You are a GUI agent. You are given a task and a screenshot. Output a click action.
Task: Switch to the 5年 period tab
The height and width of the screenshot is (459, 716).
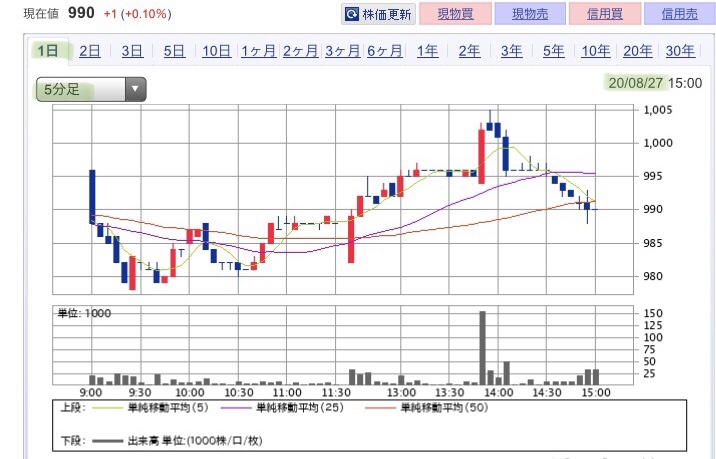tap(553, 51)
